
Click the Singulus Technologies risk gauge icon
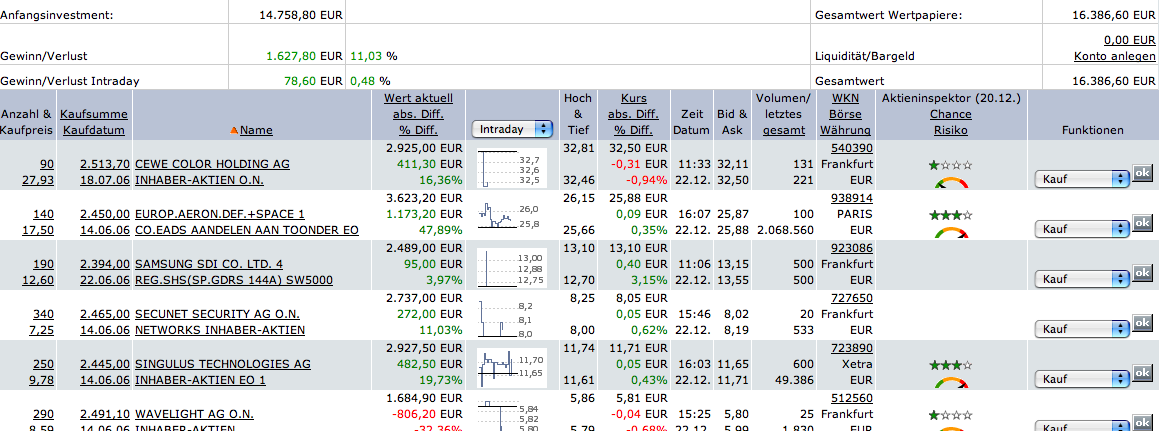[950, 383]
